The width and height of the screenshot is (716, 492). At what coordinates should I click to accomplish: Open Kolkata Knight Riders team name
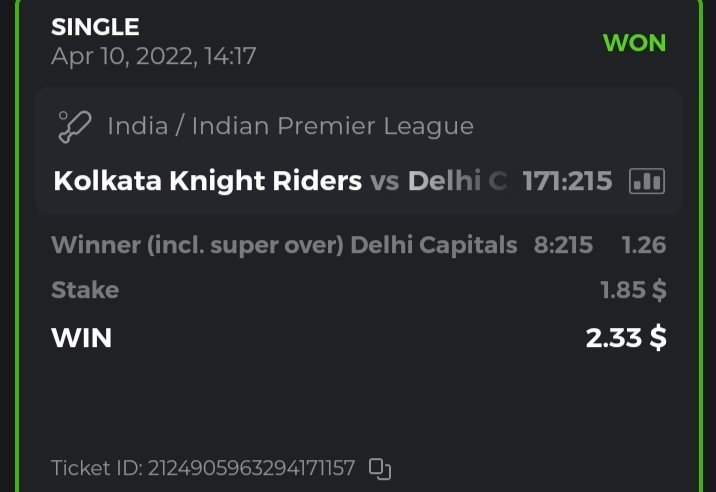[x=207, y=181]
